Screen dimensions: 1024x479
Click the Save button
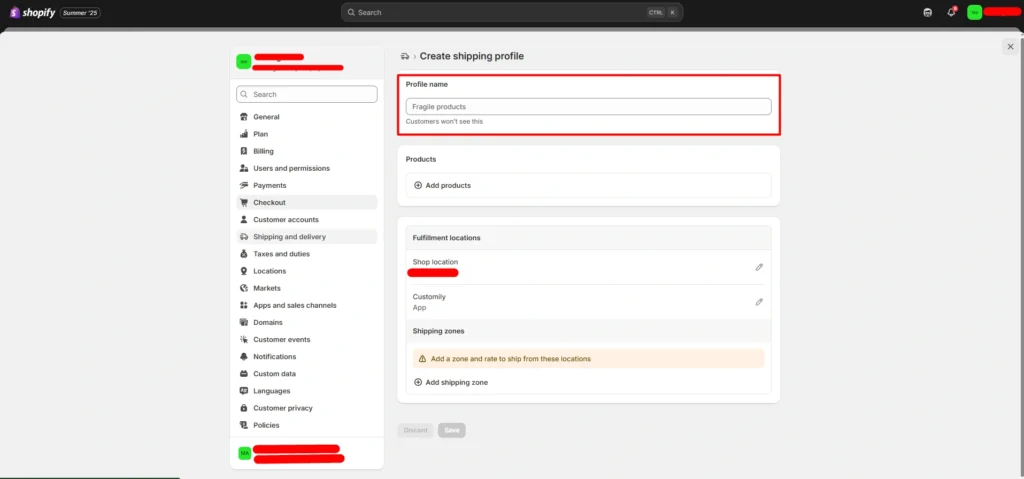(452, 430)
